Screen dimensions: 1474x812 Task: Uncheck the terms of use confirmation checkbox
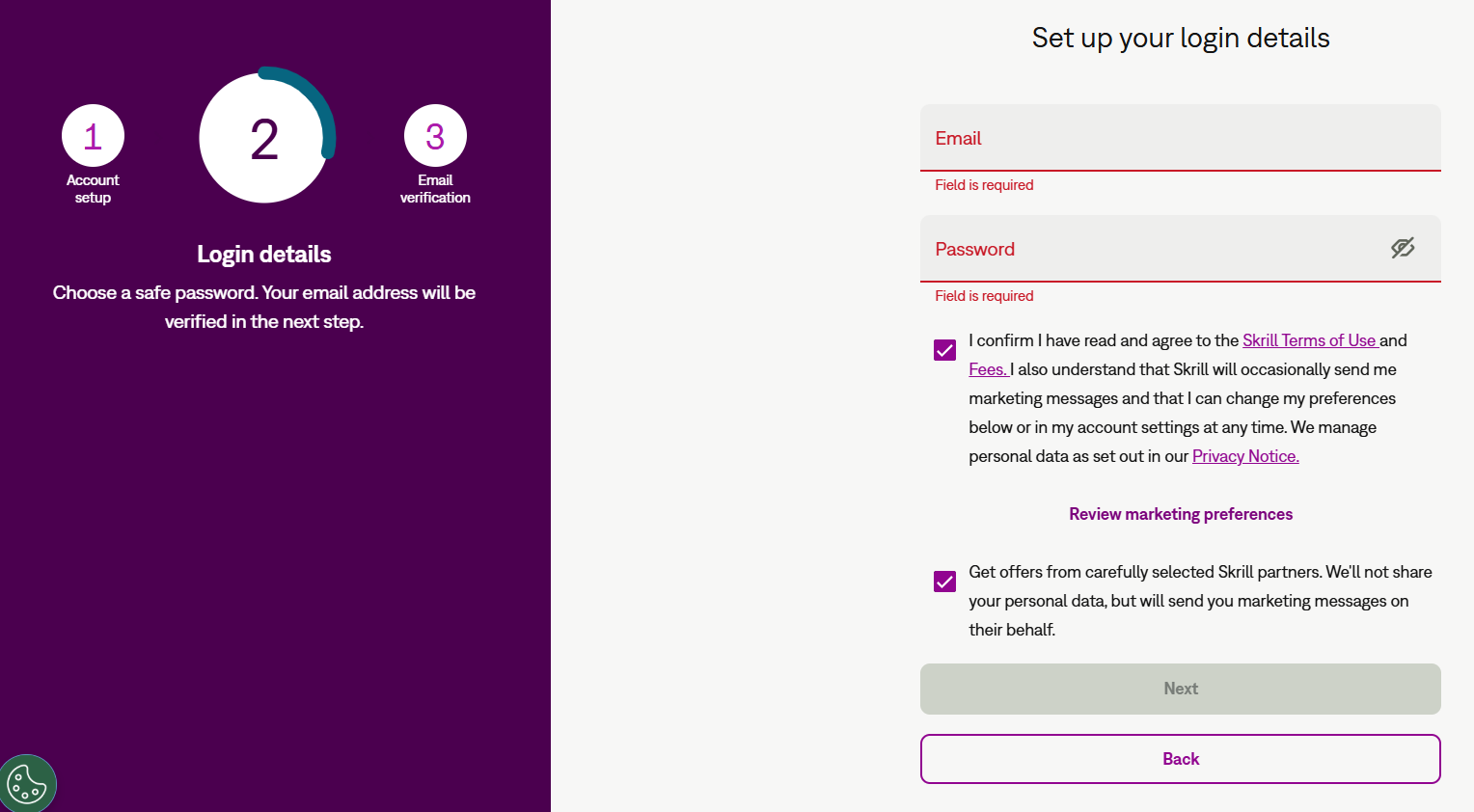945,350
